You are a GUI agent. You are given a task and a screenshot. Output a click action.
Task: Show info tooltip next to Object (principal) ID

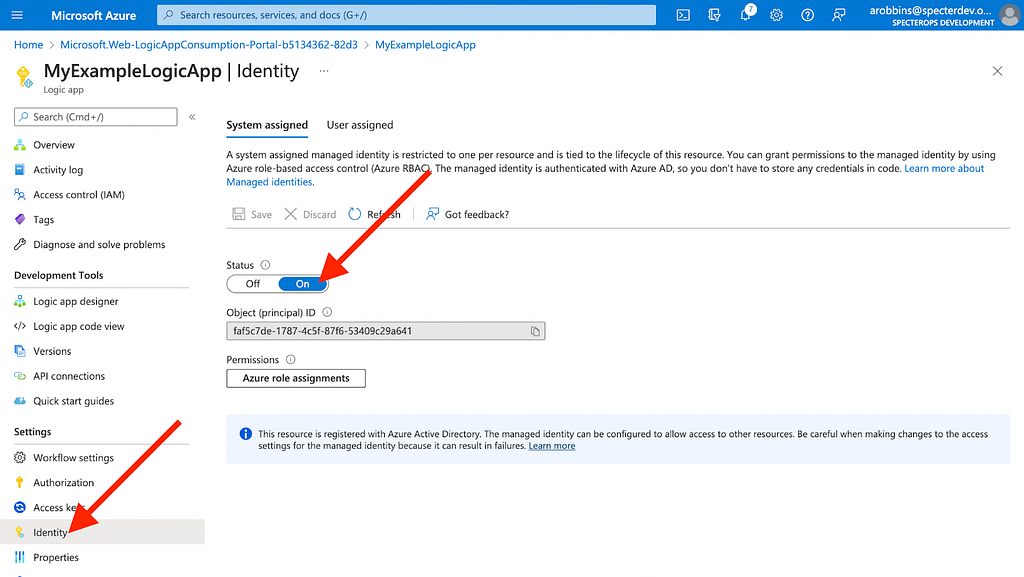[x=327, y=313]
